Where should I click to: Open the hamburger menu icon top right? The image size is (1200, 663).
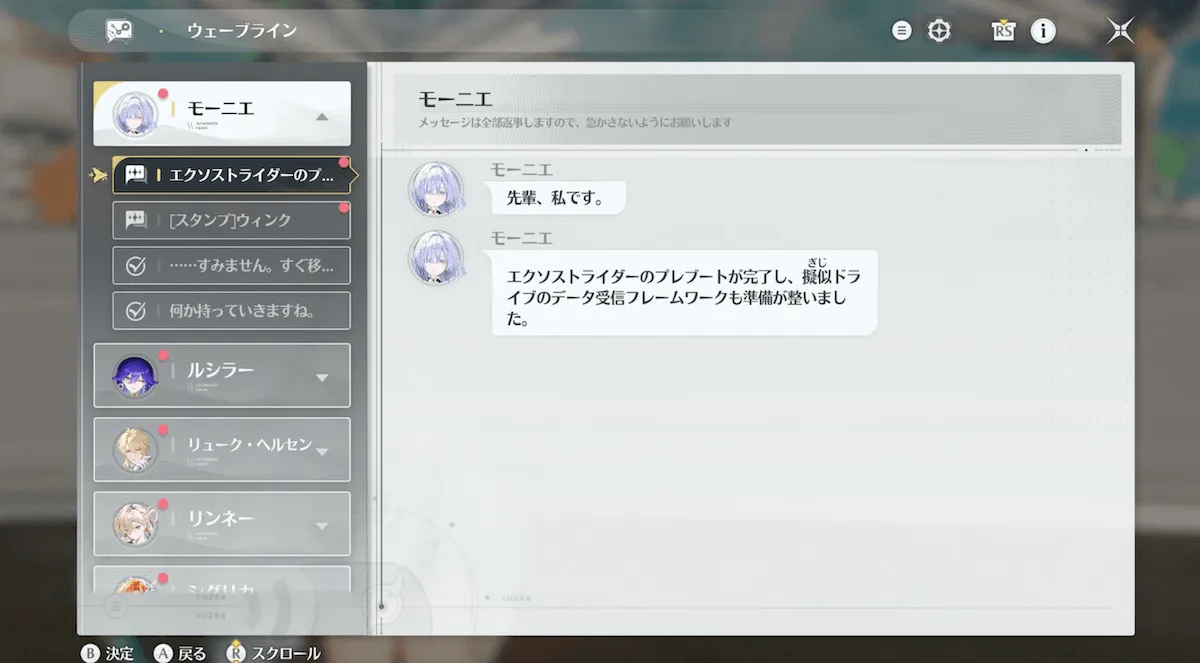coord(901,30)
